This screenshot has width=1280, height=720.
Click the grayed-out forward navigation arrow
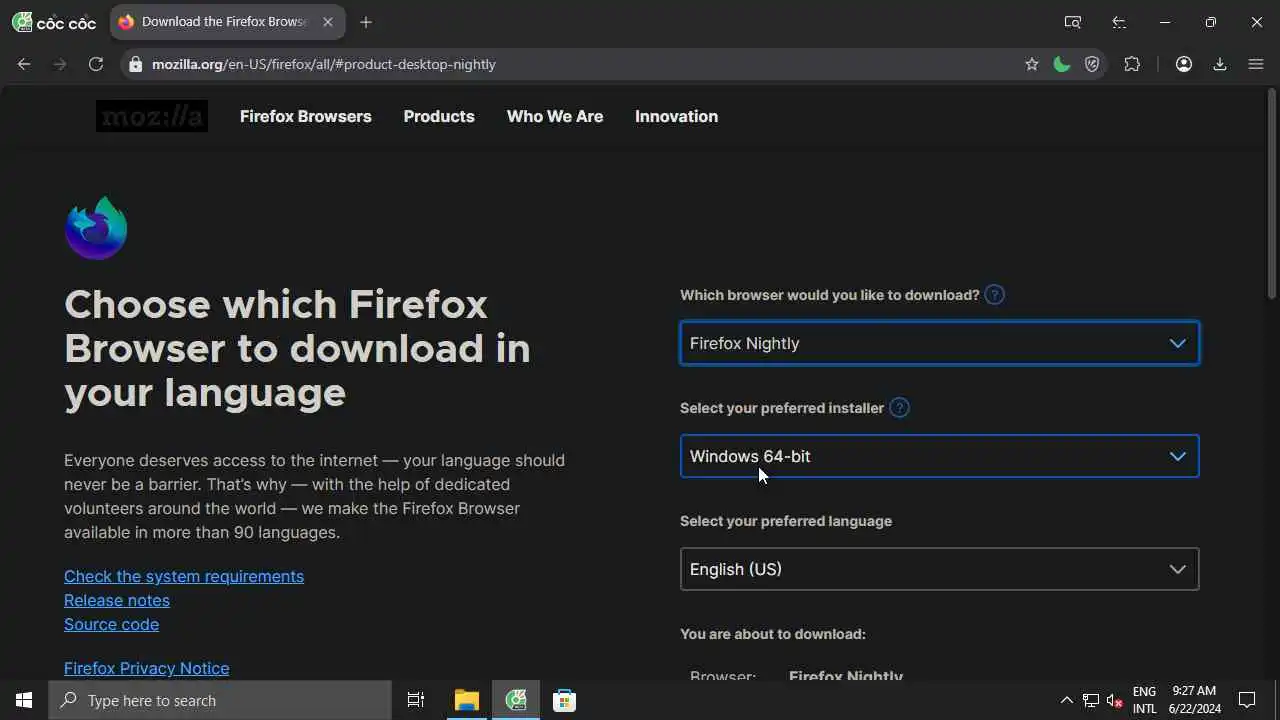pyautogui.click(x=60, y=64)
